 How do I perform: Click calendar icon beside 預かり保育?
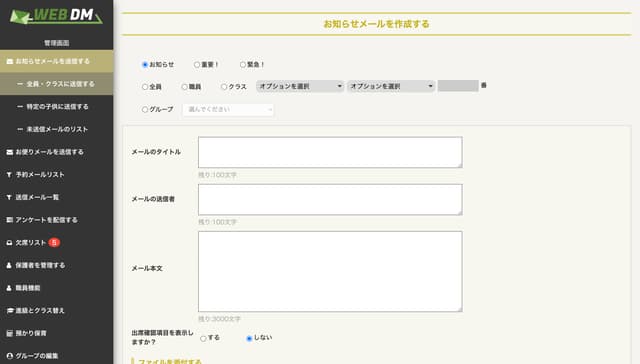pos(9,333)
